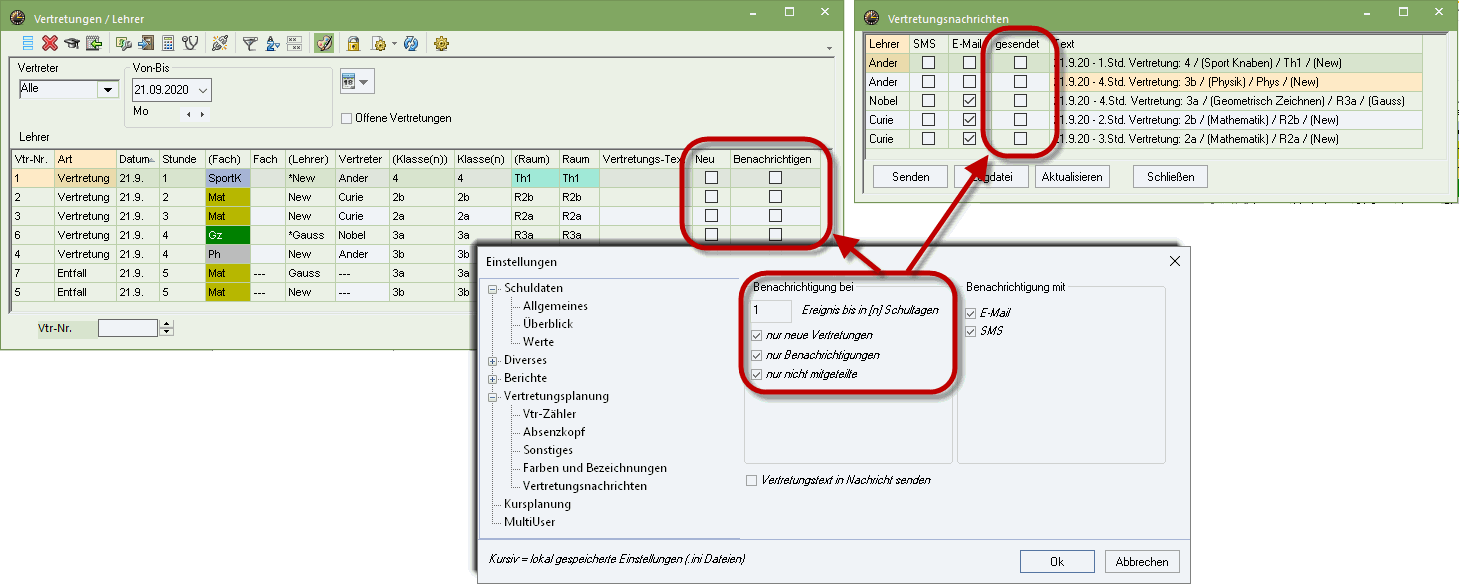This screenshot has height=584, width=1459.
Task: Select Vertretungsnachrichten in settings tree
Action: coord(584,486)
